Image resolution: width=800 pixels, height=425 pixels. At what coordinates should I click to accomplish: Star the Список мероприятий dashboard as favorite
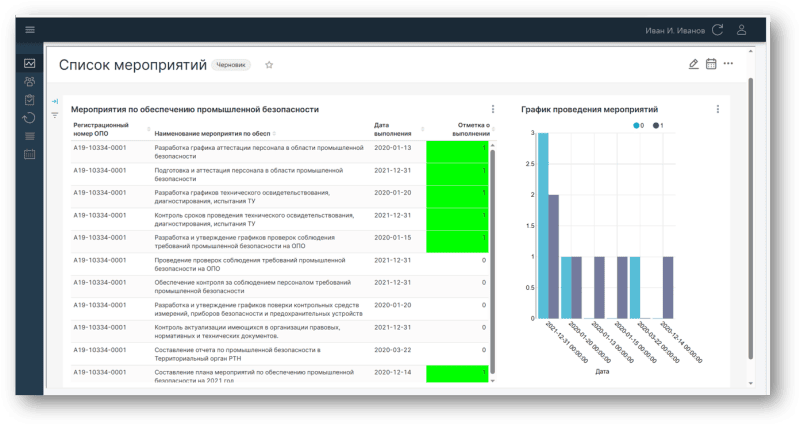tap(269, 65)
